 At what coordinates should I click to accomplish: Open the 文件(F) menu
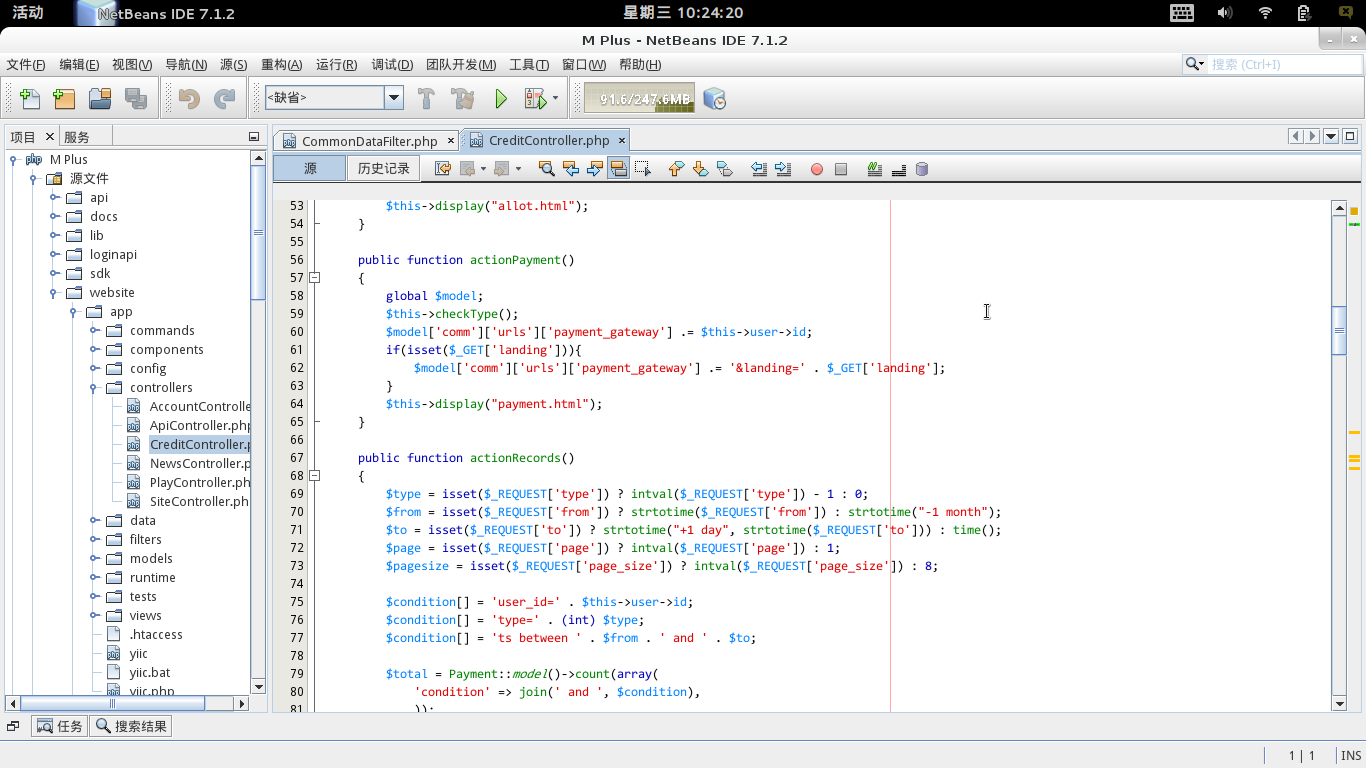(26, 65)
